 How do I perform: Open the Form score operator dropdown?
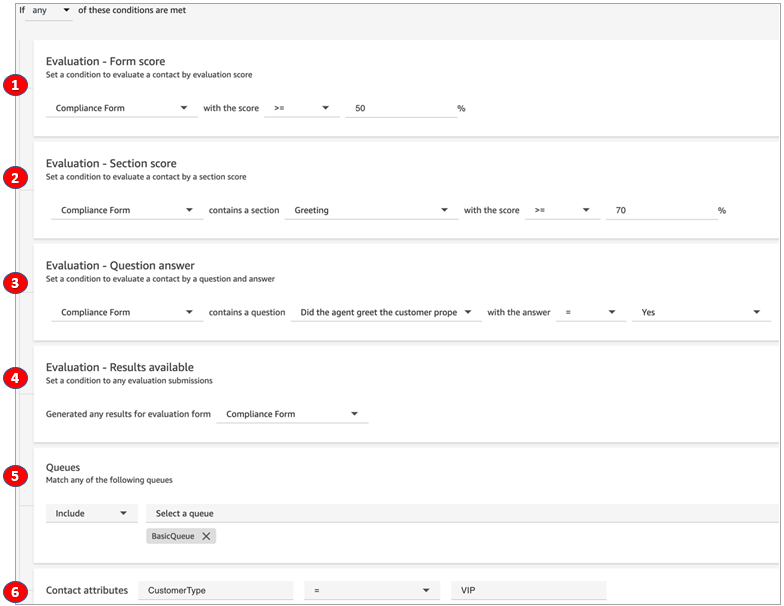click(x=301, y=108)
